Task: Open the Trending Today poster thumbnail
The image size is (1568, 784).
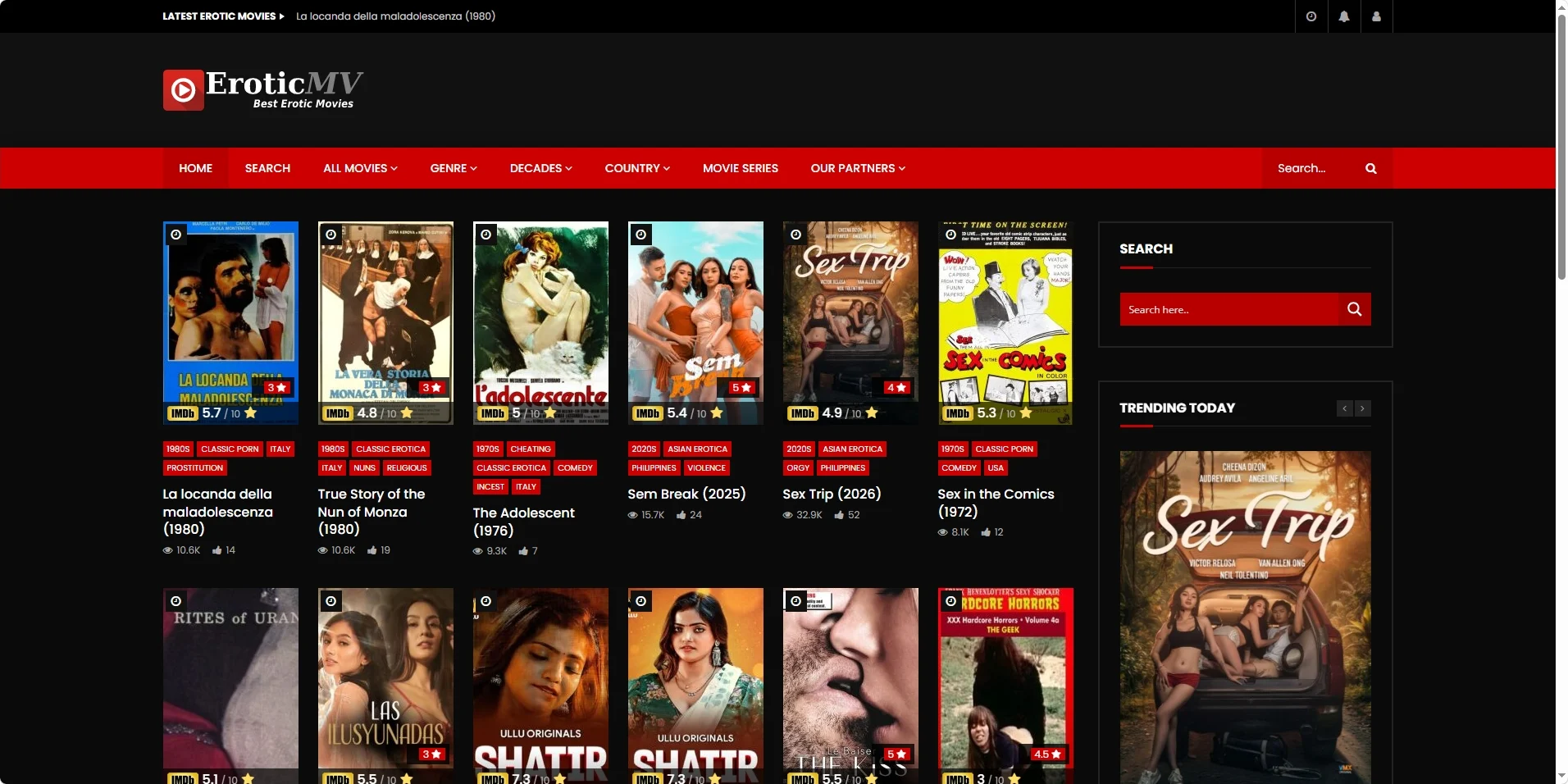Action: [x=1245, y=618]
